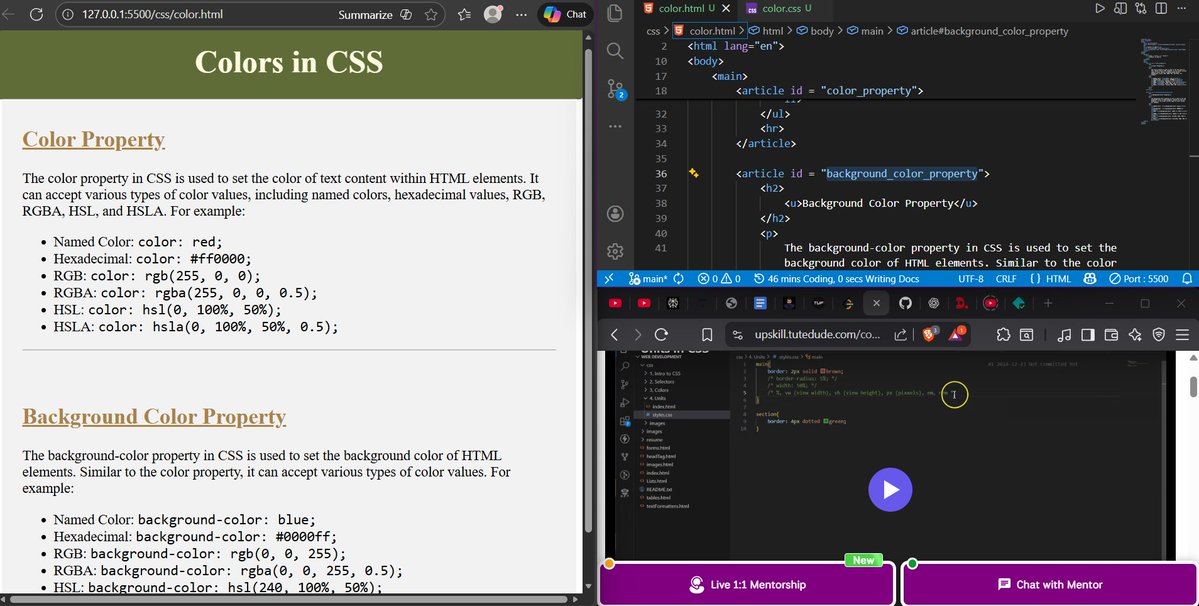The height and width of the screenshot is (606, 1199).
Task: Click the Copilot icon beside Summarize in Edge
Action: coord(406,15)
